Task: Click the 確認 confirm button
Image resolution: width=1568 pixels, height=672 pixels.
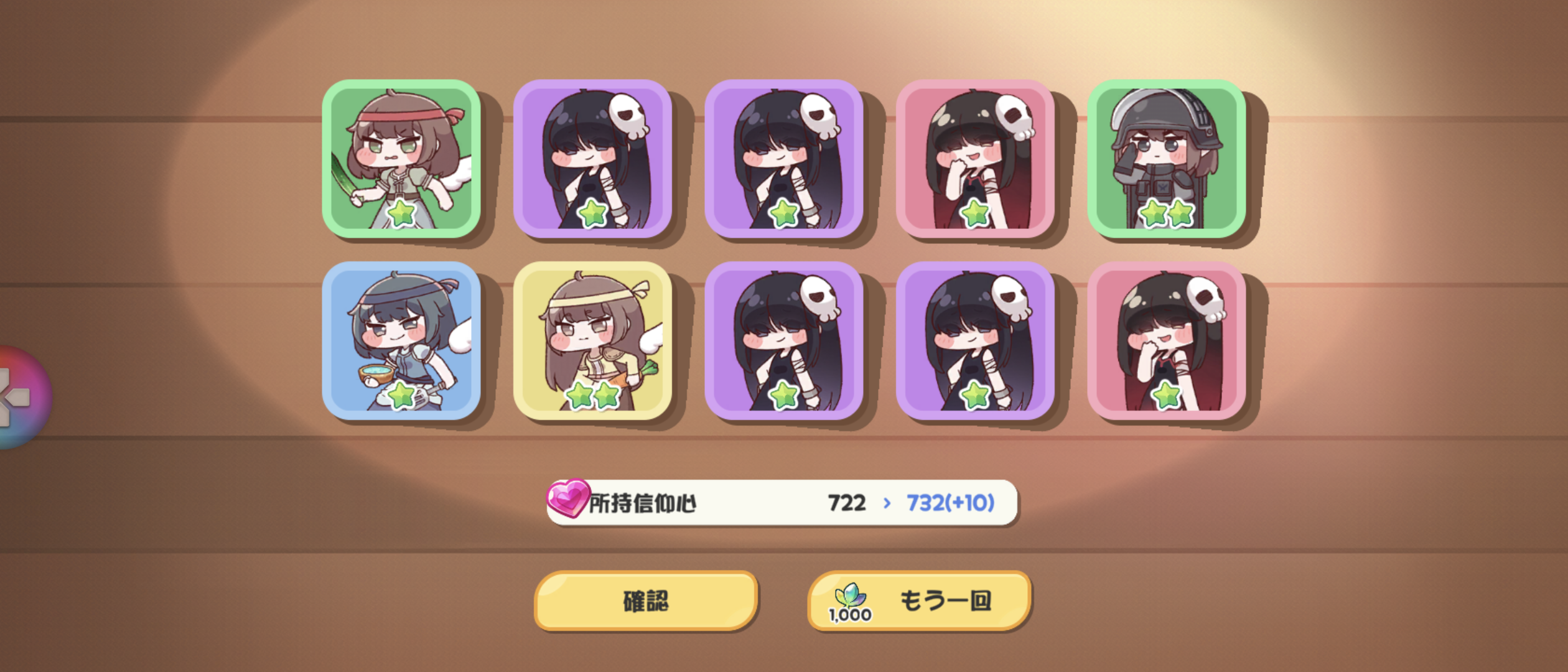Action: (x=646, y=601)
